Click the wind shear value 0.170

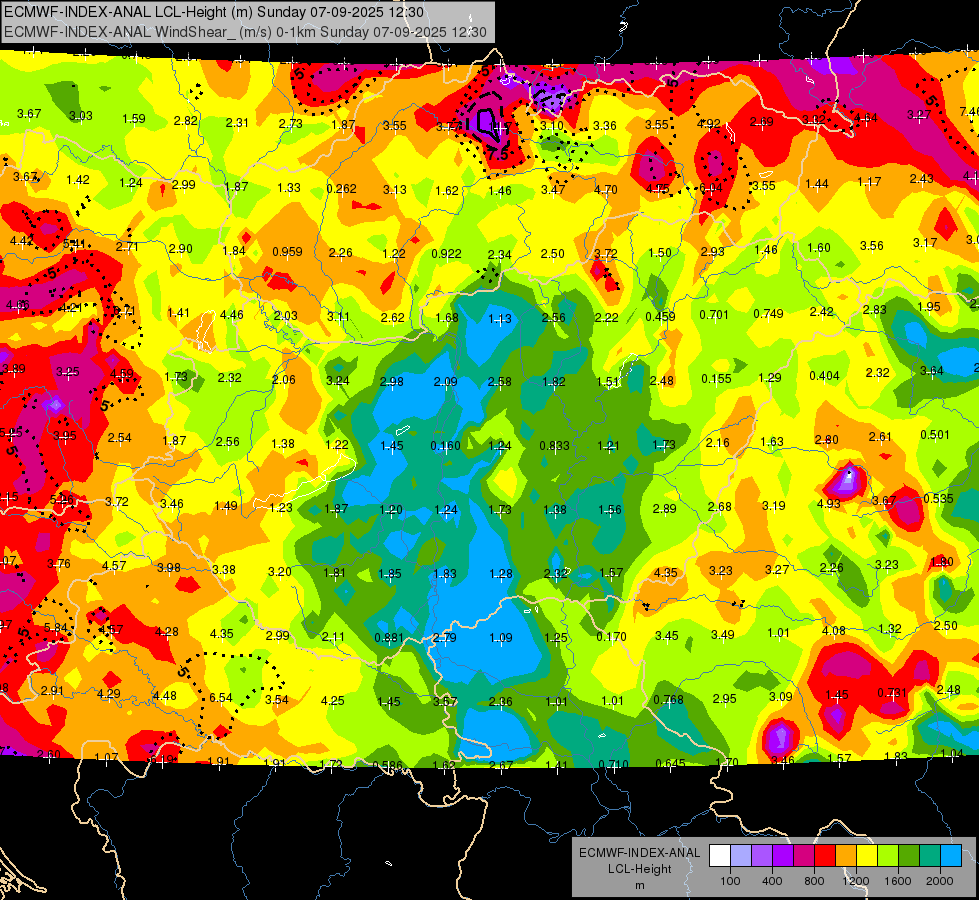611,637
